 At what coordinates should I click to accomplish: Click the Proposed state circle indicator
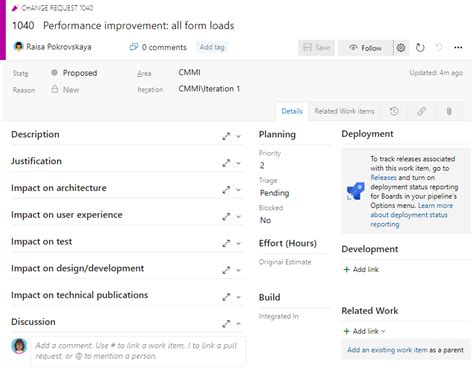tap(54, 72)
